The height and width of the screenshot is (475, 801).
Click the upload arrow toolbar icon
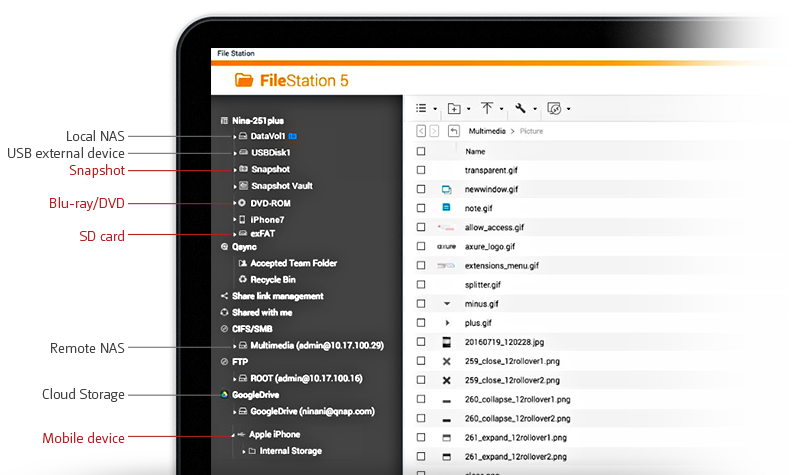click(487, 108)
